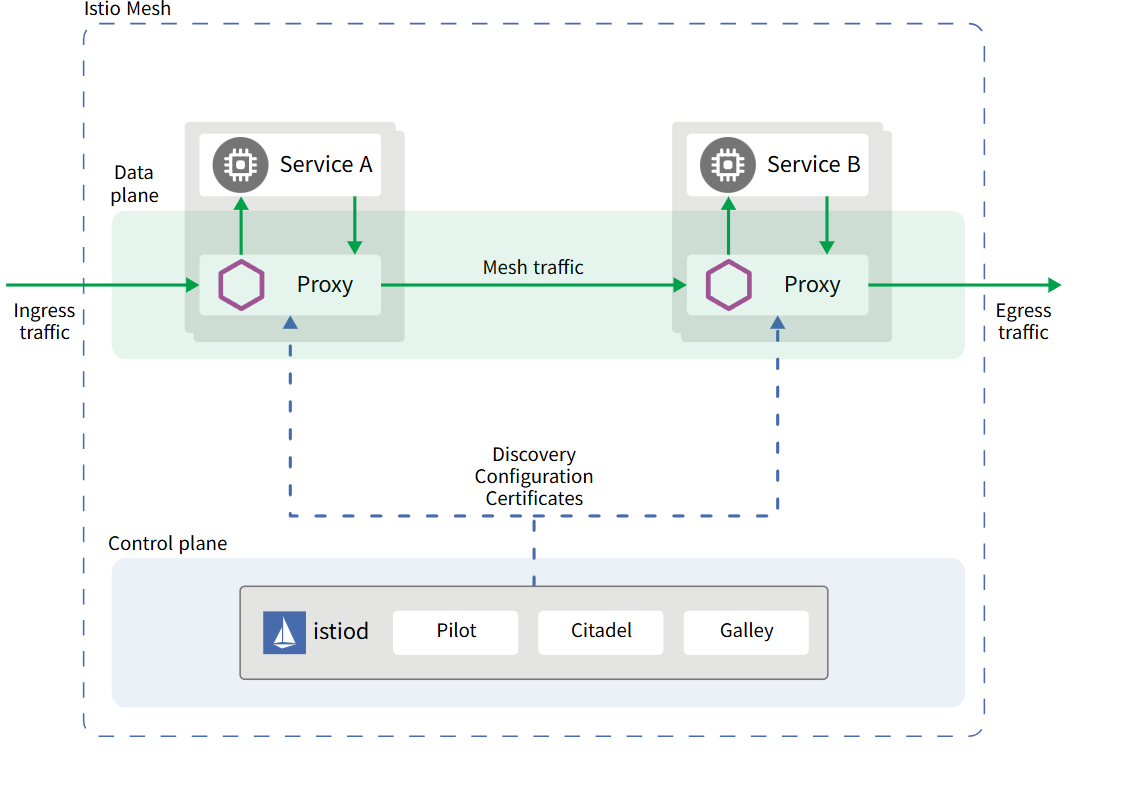Click the purple hexagon in Service B's proxy
Screen dimensions: 1132x792
tap(728, 285)
